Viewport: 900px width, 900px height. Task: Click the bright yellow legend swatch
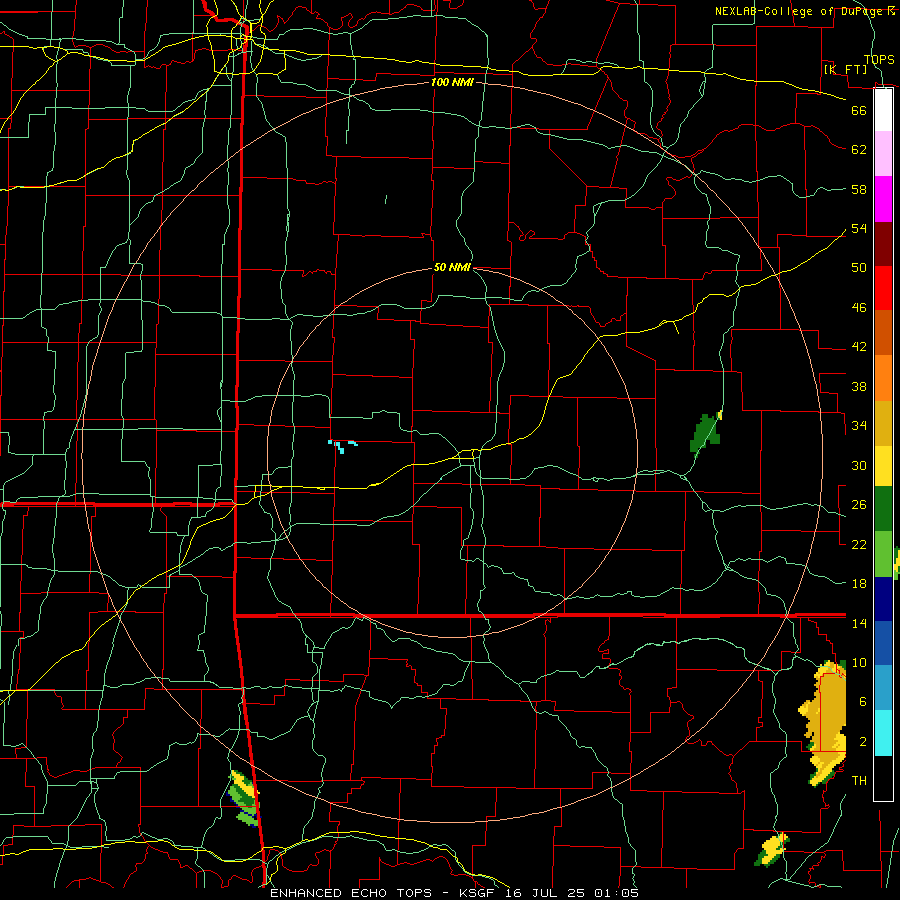(x=883, y=466)
